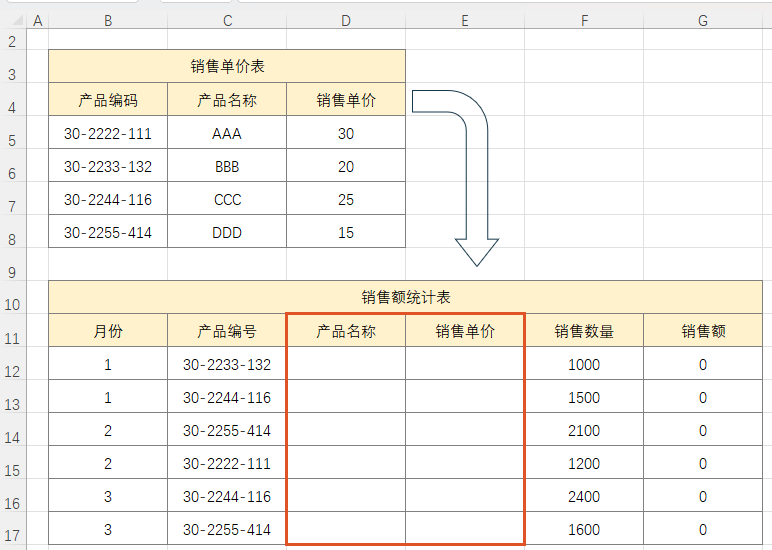Click the sales quantity 1600 cell
This screenshot has width=772, height=550.
[x=584, y=529]
